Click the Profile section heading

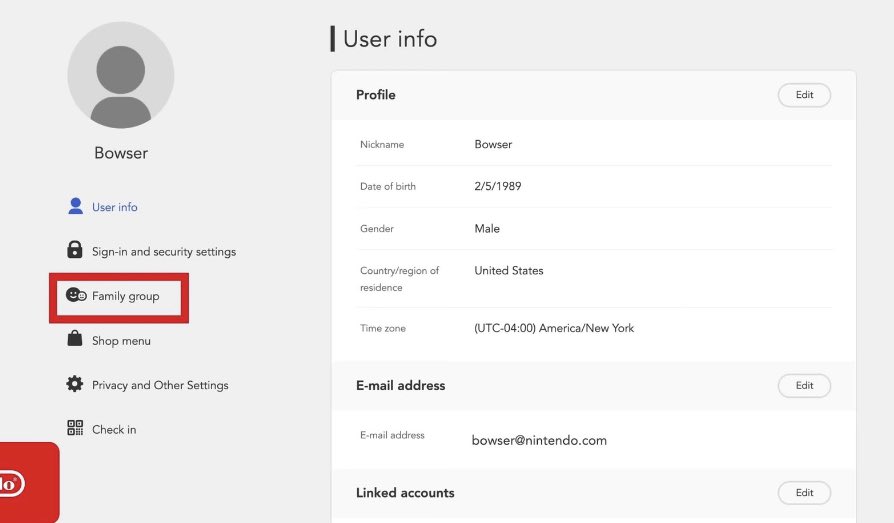(375, 95)
